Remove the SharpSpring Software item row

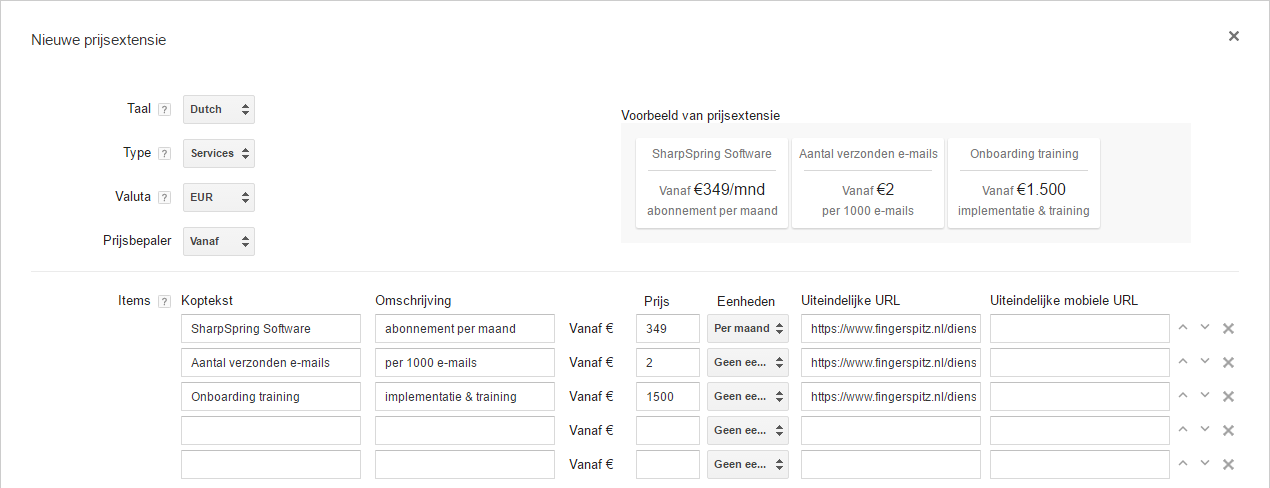[x=1228, y=328]
